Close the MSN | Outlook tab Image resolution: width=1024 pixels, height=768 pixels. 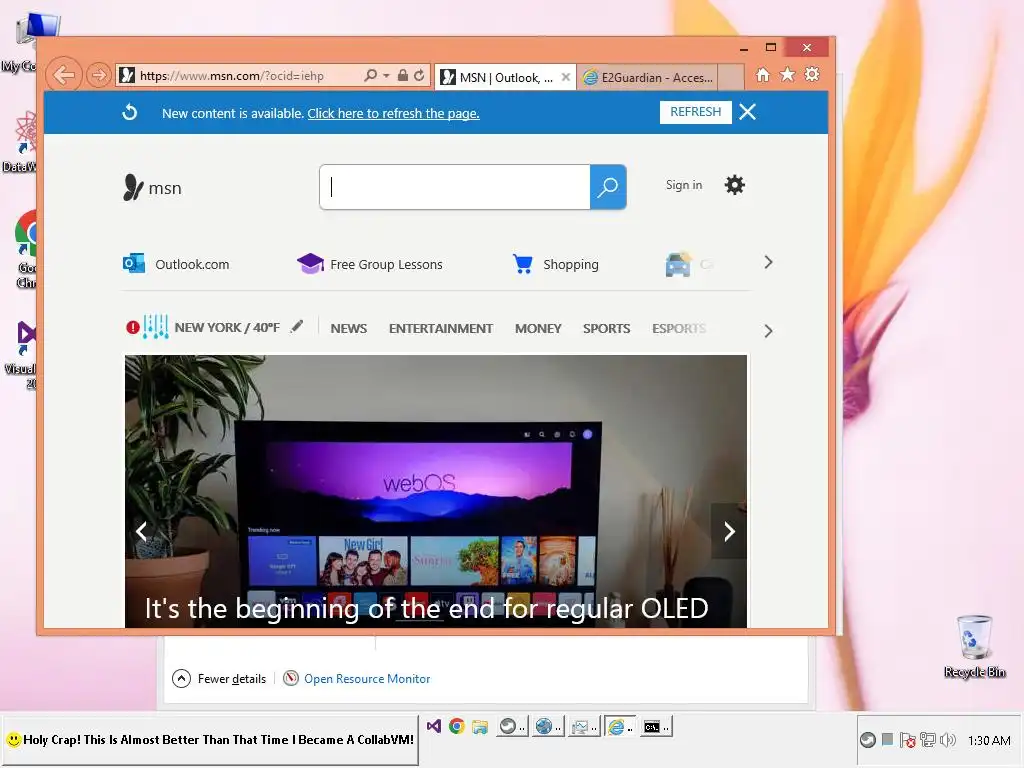[x=566, y=77]
